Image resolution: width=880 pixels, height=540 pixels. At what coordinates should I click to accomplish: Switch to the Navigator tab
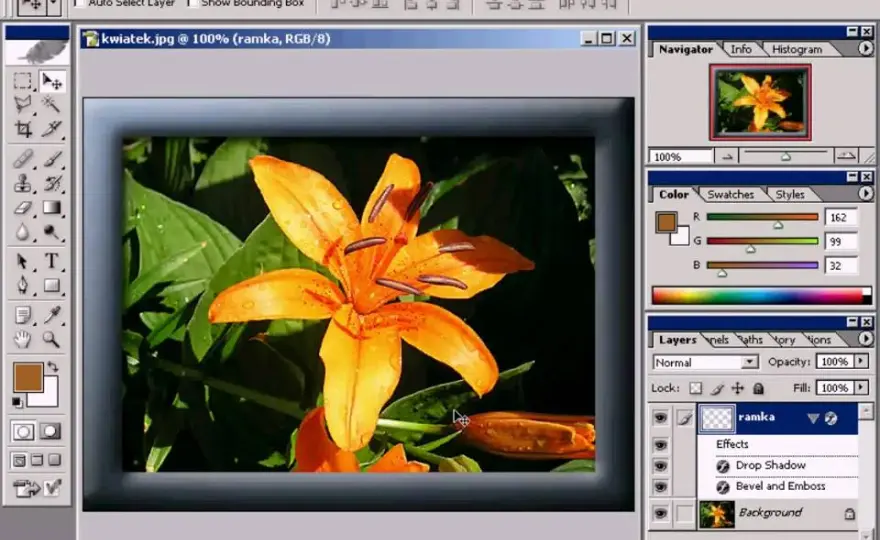(685, 49)
